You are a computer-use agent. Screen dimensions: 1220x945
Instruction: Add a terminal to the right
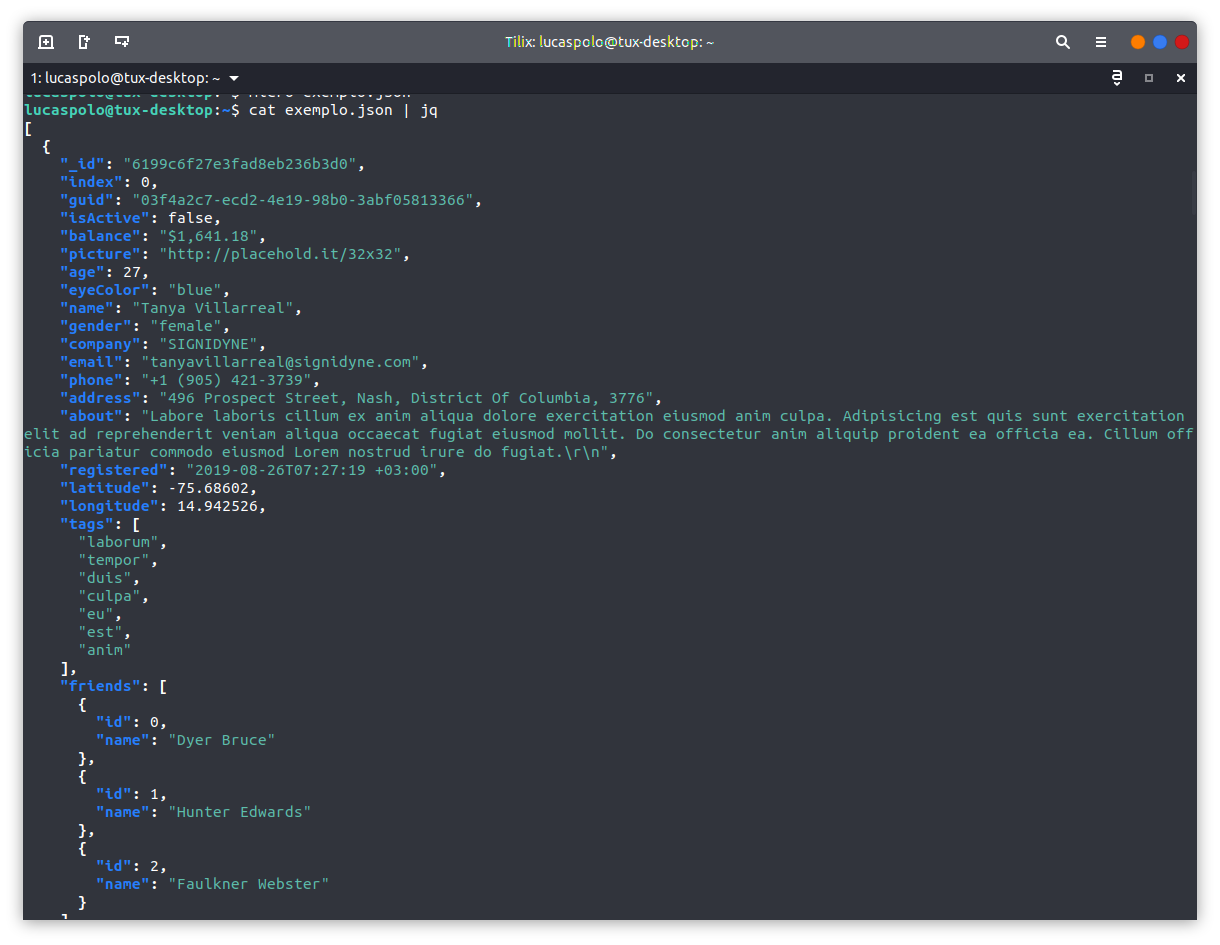84,42
